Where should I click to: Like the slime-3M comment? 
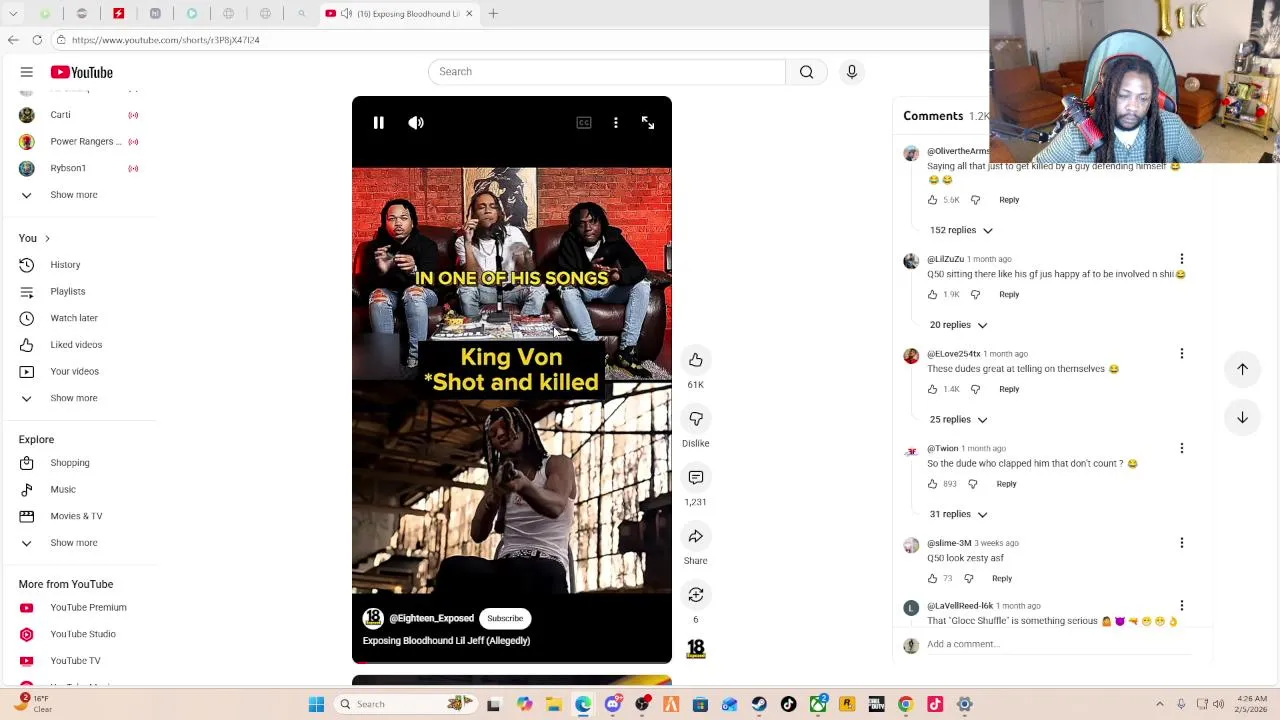click(933, 578)
